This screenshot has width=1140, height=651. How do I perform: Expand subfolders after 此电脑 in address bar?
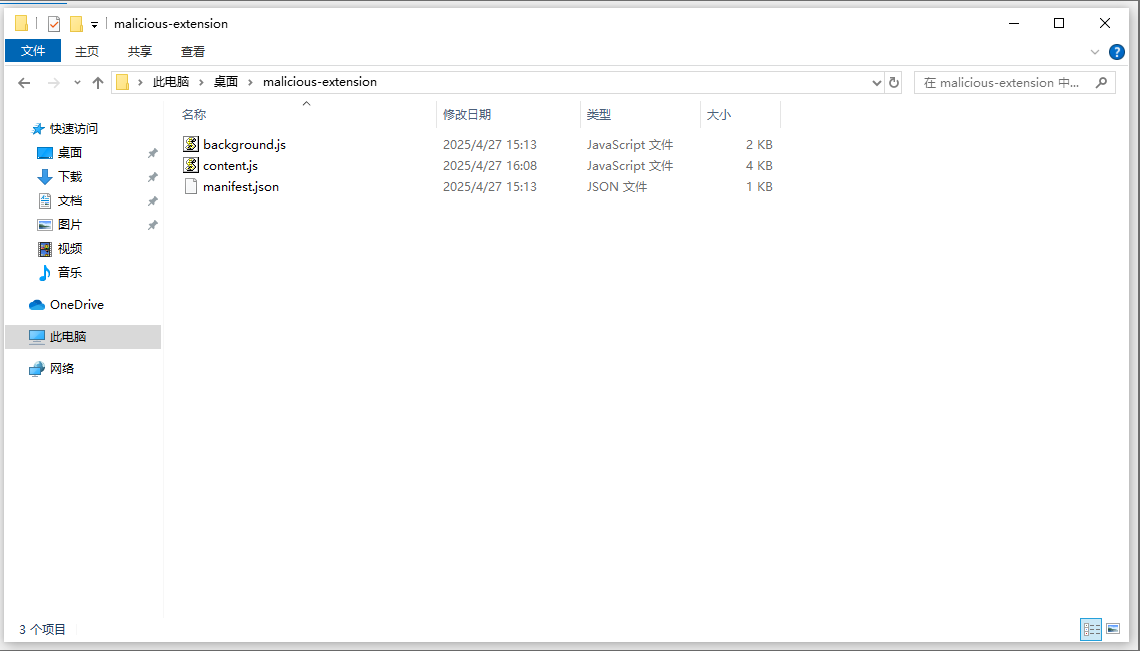click(x=201, y=82)
